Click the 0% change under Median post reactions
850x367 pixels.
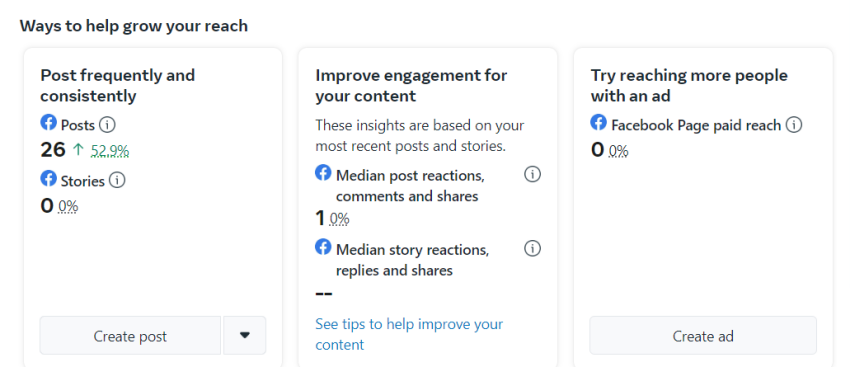tap(339, 219)
